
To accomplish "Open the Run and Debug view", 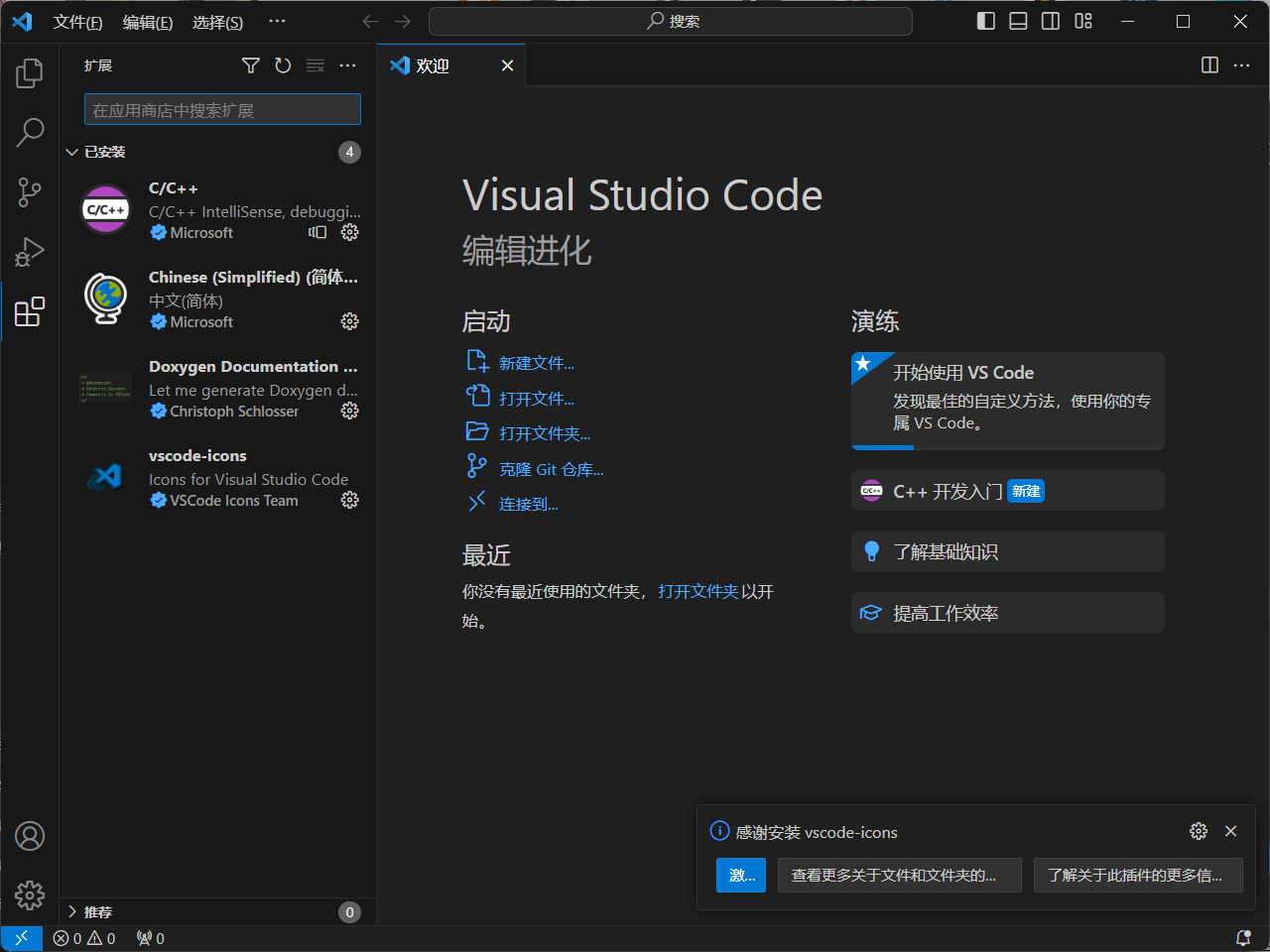I will [x=30, y=252].
